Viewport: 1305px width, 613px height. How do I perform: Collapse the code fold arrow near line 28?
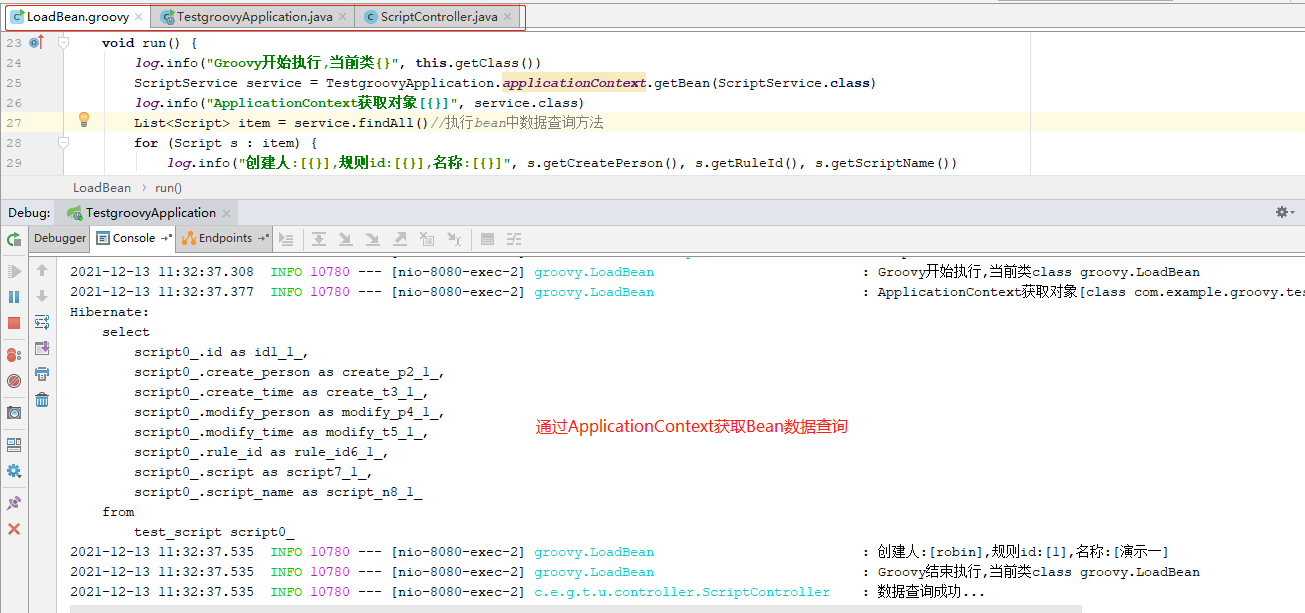tap(63, 142)
